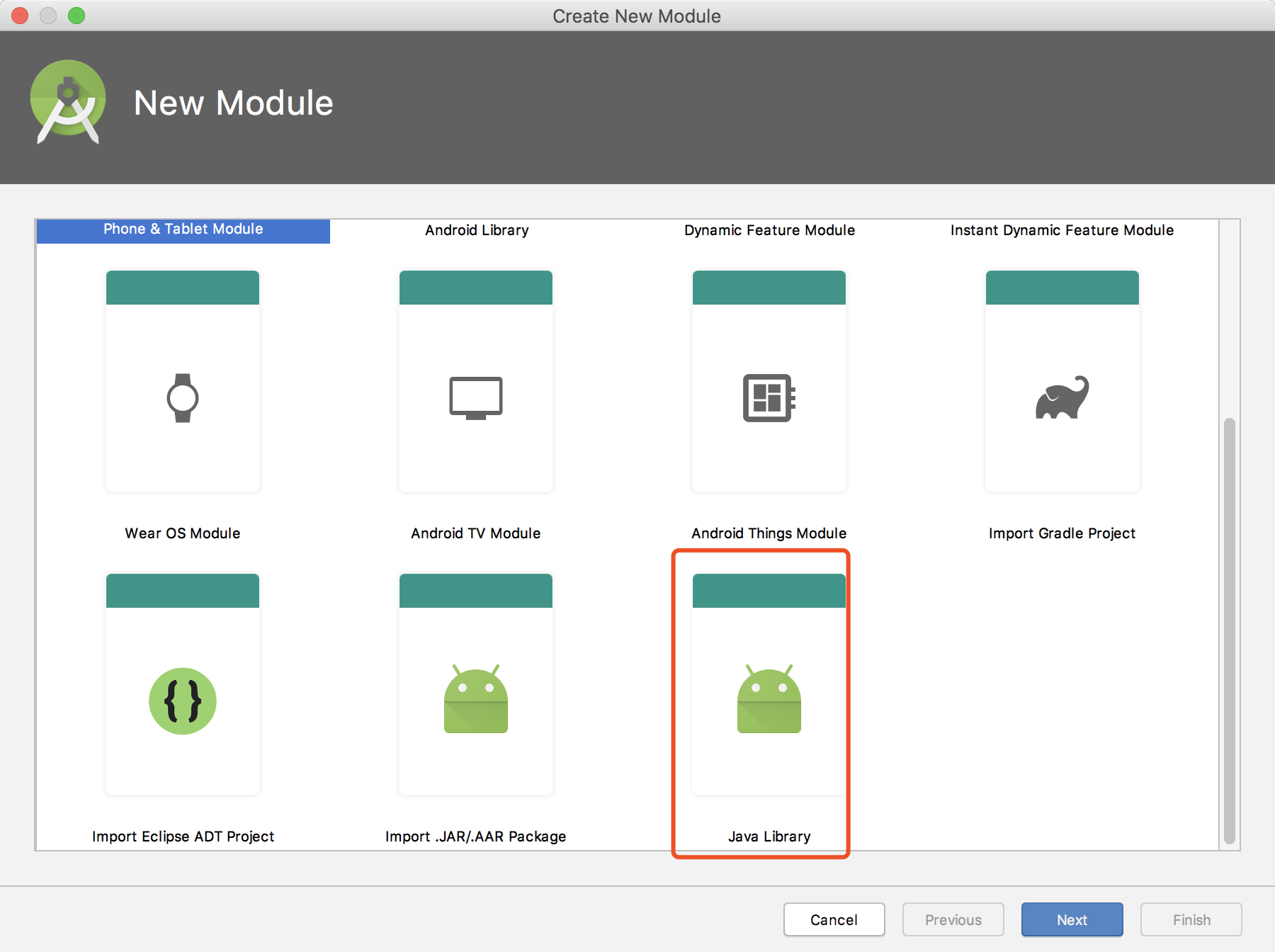1275x952 pixels.
Task: Choose Instant Dynamic Feature Module label
Action: 1062,230
